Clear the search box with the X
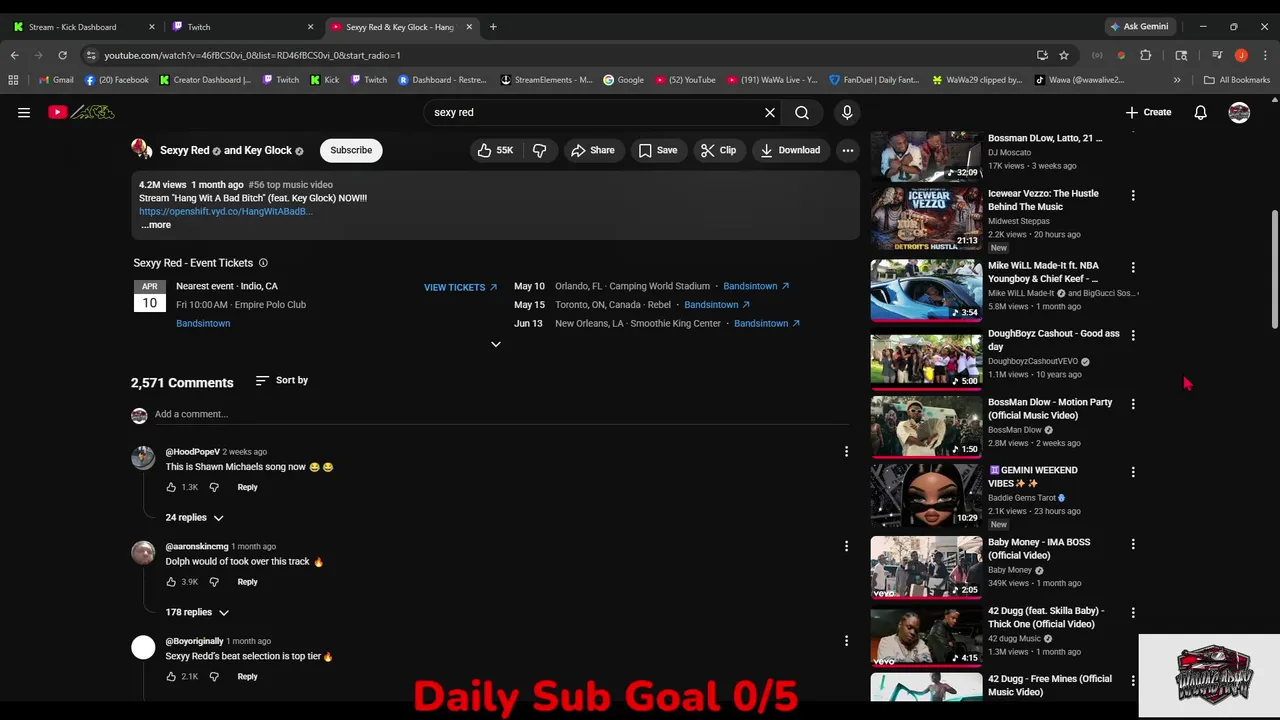This screenshot has width=1280, height=720. 770,113
